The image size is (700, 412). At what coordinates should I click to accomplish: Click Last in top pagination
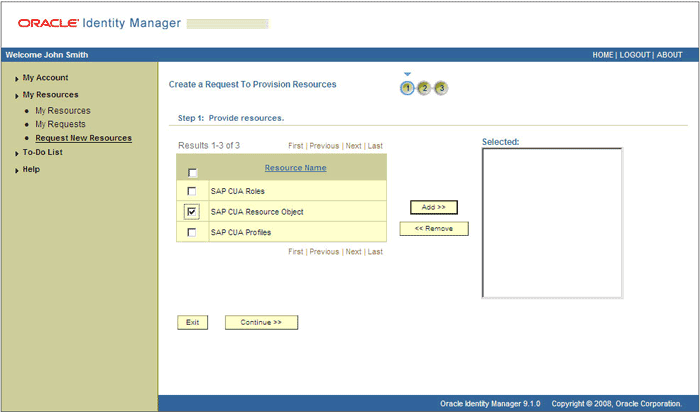375,146
